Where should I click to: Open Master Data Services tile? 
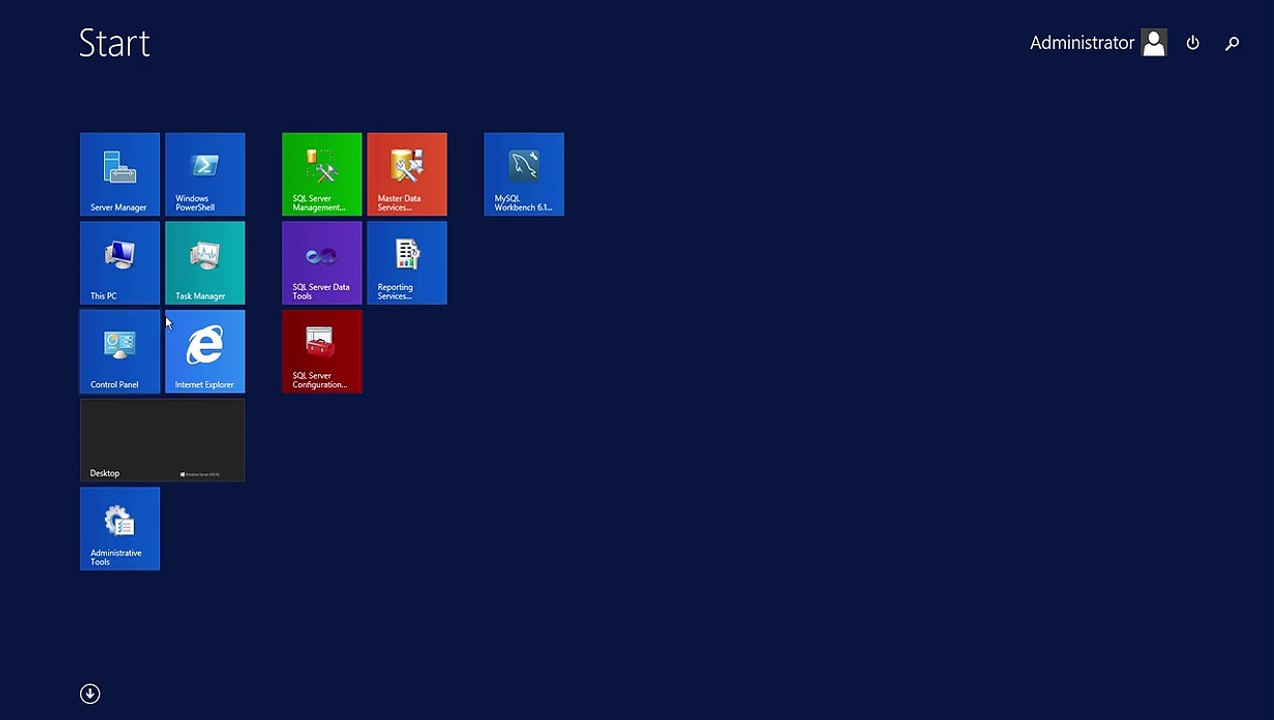point(407,174)
